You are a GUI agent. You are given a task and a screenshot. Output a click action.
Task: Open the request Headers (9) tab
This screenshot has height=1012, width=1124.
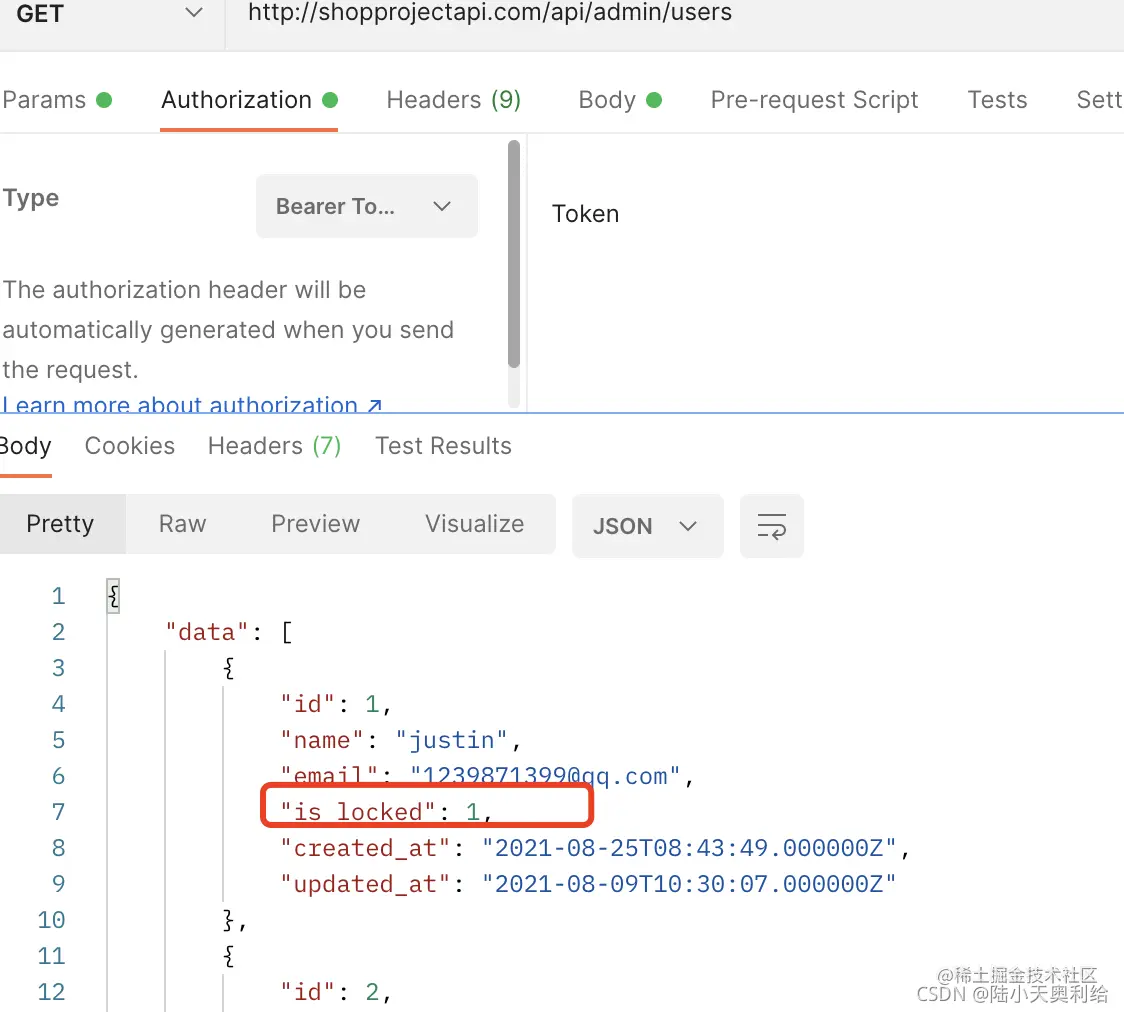coord(454,100)
